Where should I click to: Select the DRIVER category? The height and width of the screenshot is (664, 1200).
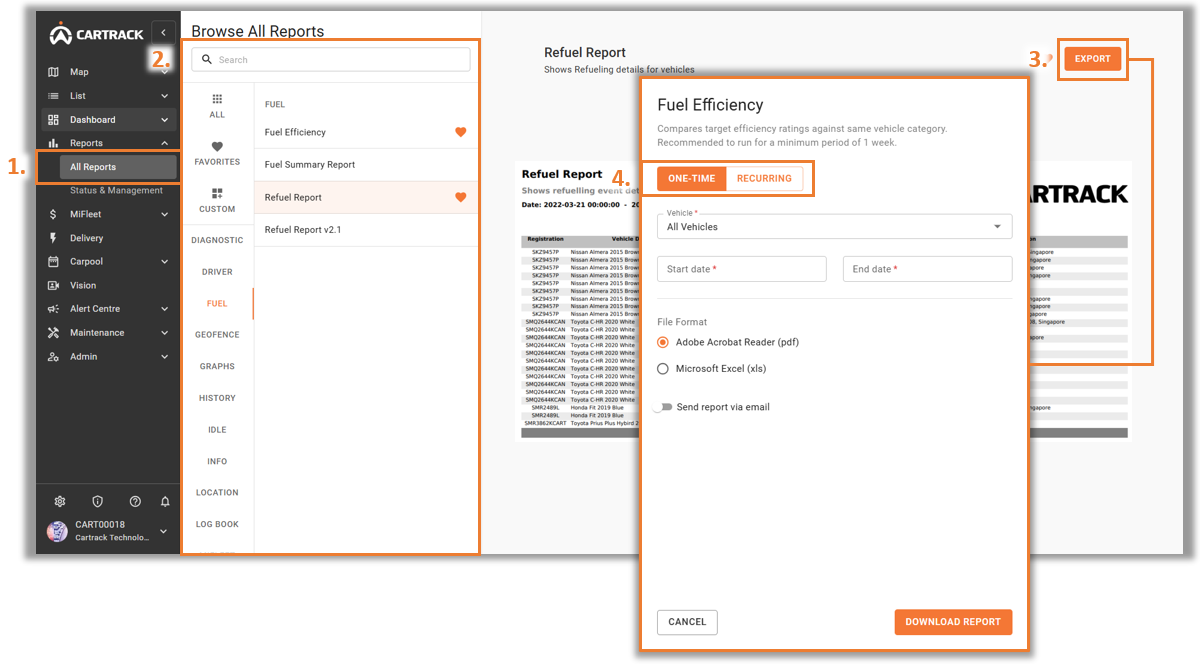[217, 272]
